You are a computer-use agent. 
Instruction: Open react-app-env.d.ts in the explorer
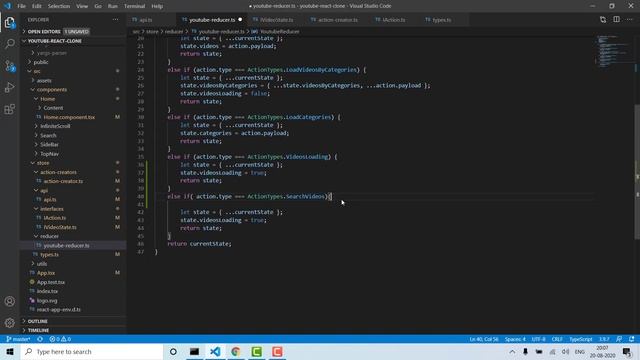[58, 309]
